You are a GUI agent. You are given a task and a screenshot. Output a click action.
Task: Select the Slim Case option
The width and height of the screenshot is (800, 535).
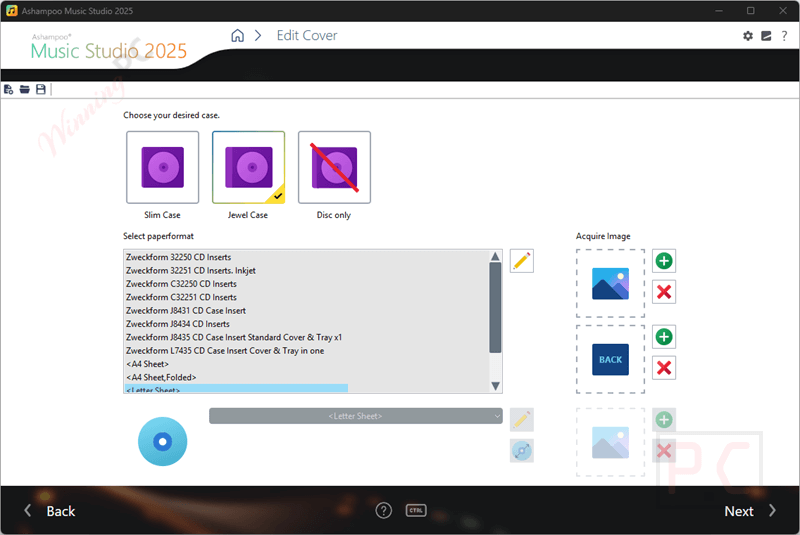[x=163, y=167]
